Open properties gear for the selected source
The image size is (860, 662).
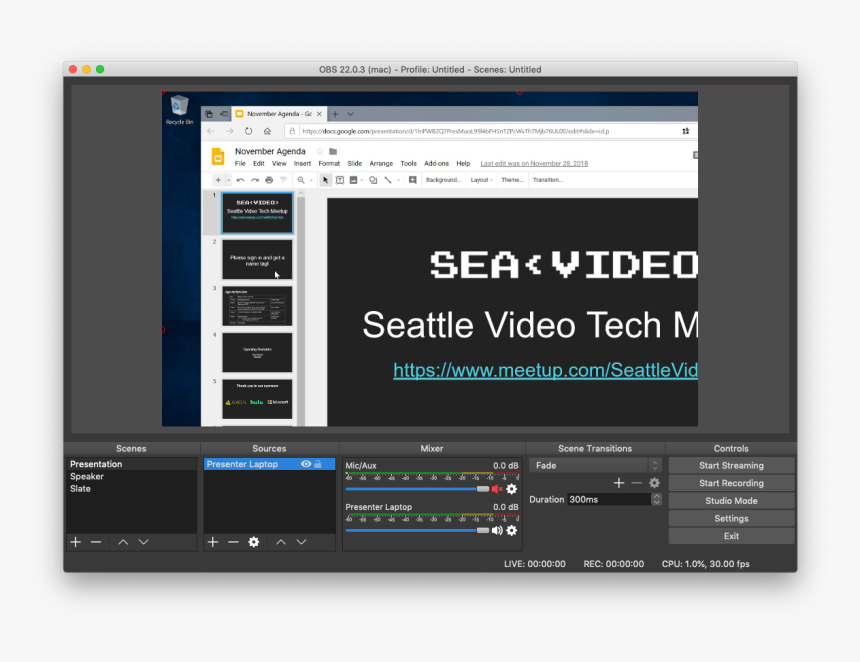254,542
